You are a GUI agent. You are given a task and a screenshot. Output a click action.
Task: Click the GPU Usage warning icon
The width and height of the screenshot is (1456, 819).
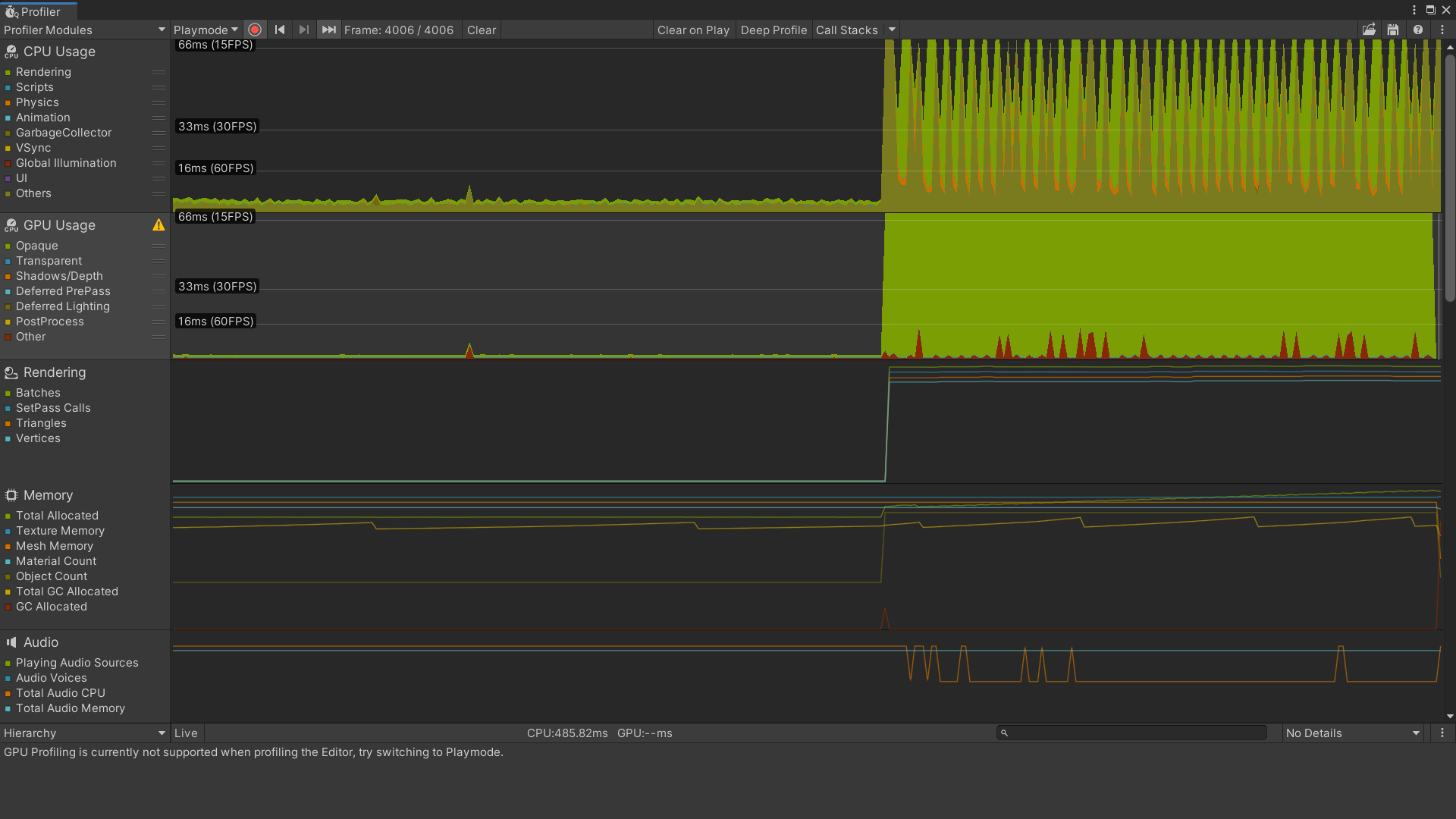[x=158, y=225]
